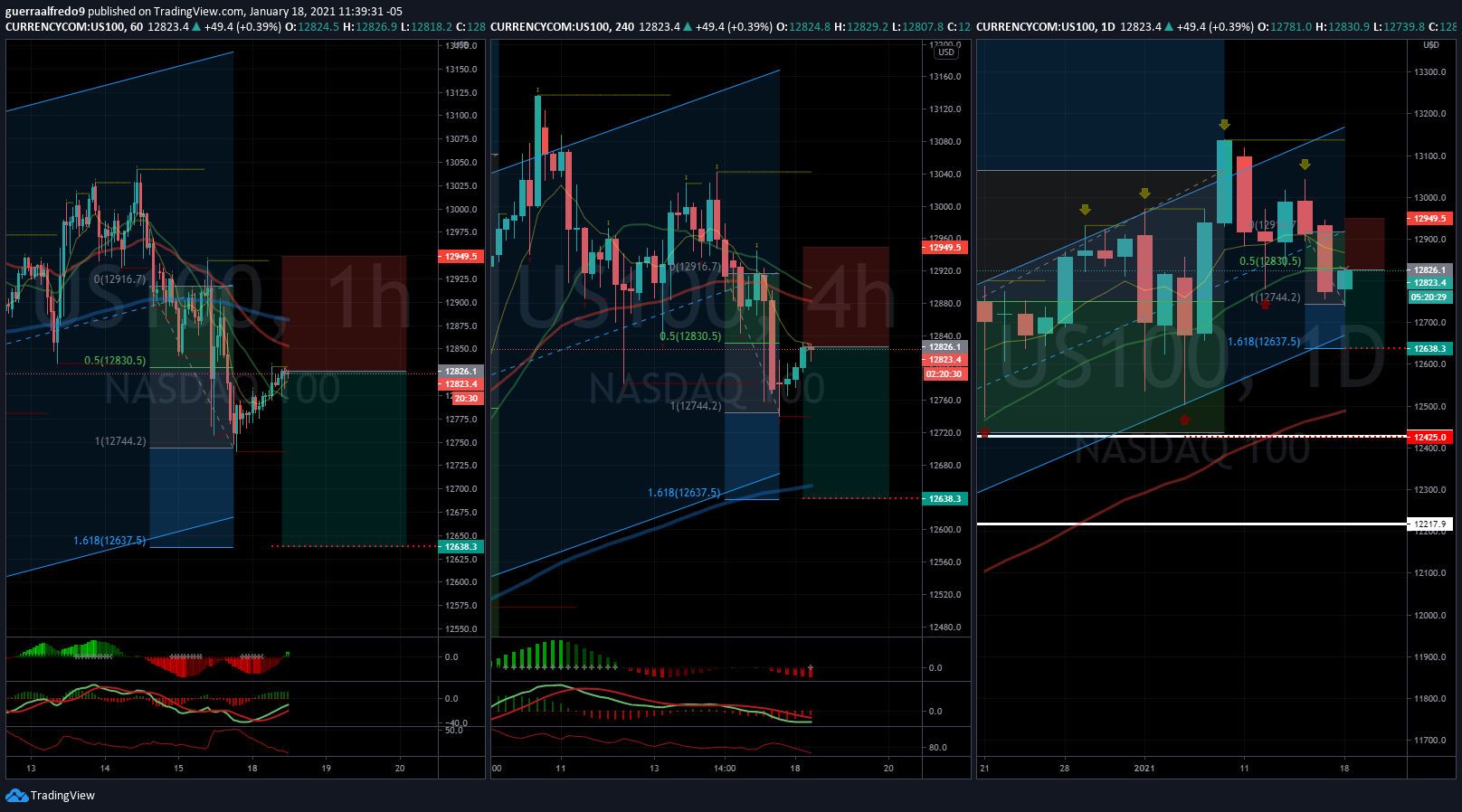Click leftmost red up arrow on daily chart
The image size is (1462, 812).
click(984, 432)
